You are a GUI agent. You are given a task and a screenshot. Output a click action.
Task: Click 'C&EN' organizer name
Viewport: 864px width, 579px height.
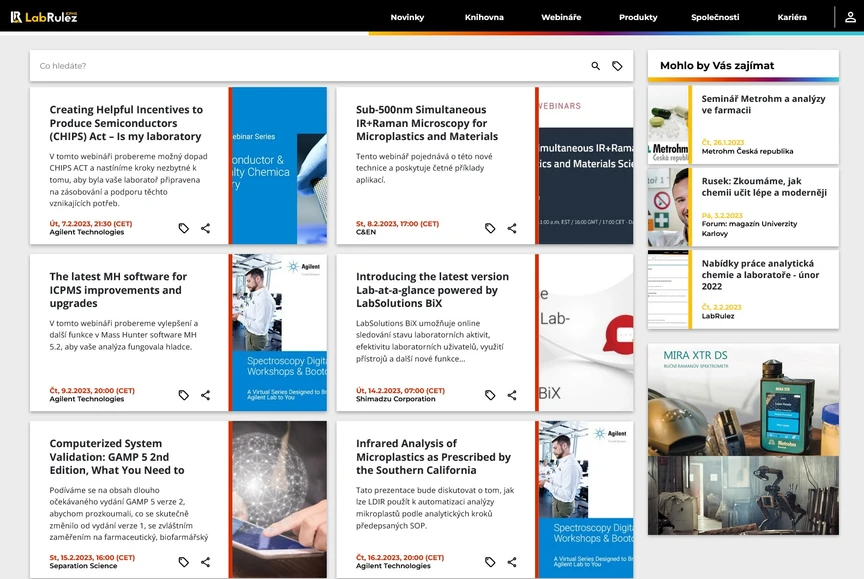(x=366, y=232)
